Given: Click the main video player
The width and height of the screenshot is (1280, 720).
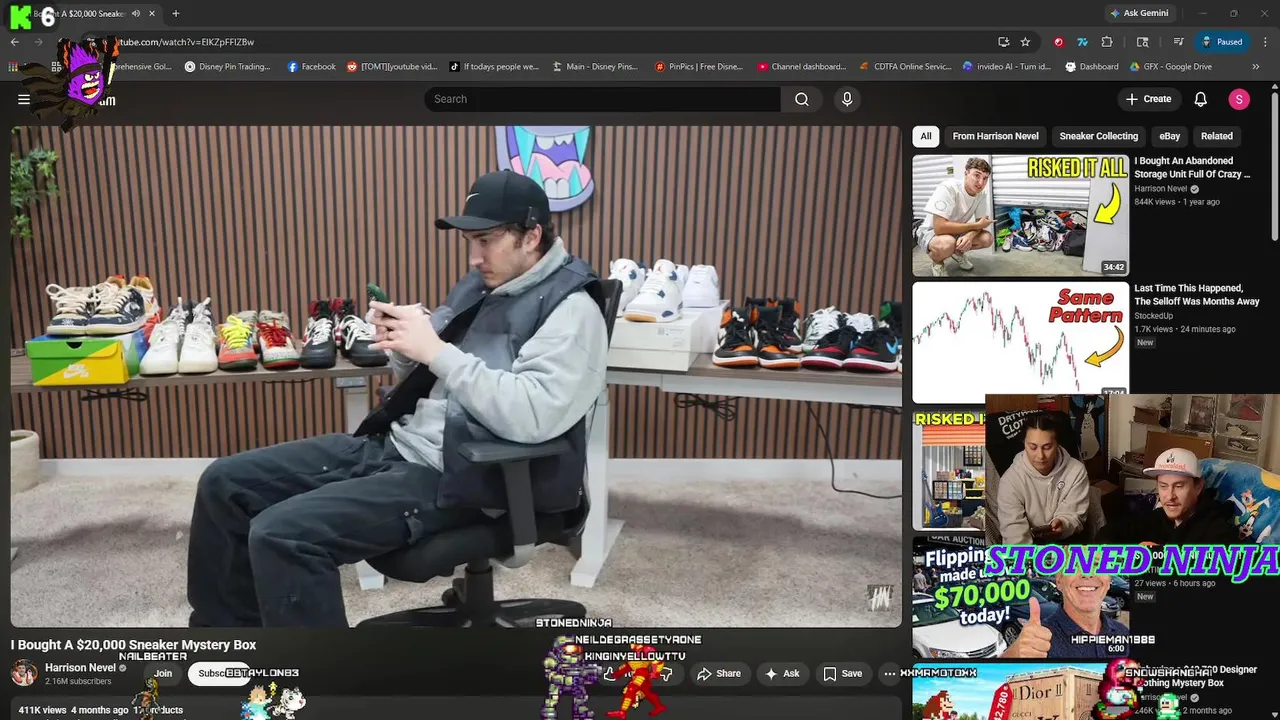Looking at the screenshot, I should tap(456, 376).
